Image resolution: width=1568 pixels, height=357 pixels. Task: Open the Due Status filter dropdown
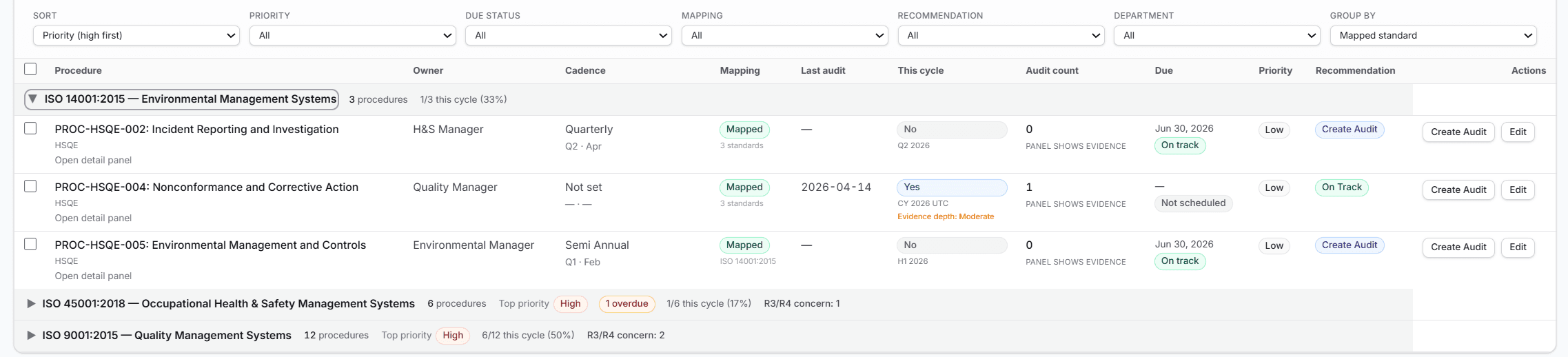pyautogui.click(x=569, y=35)
